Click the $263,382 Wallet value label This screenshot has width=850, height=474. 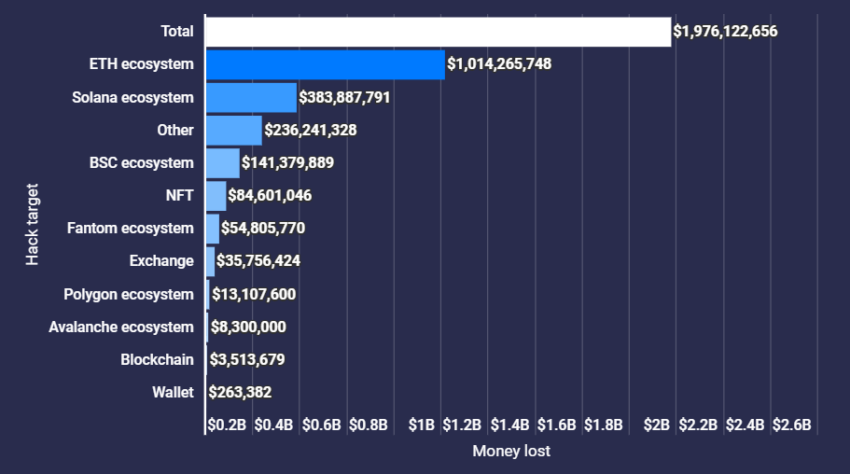[240, 392]
